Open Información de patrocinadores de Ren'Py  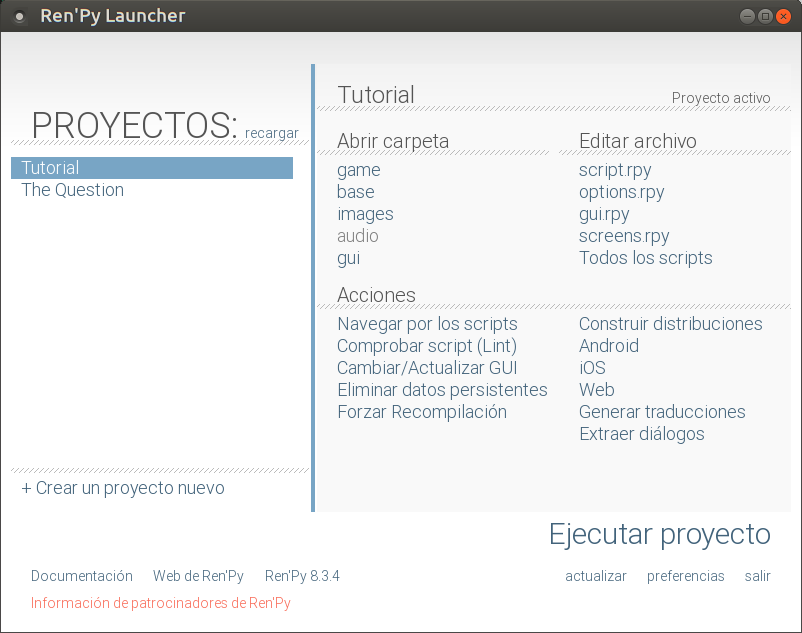pos(160,602)
